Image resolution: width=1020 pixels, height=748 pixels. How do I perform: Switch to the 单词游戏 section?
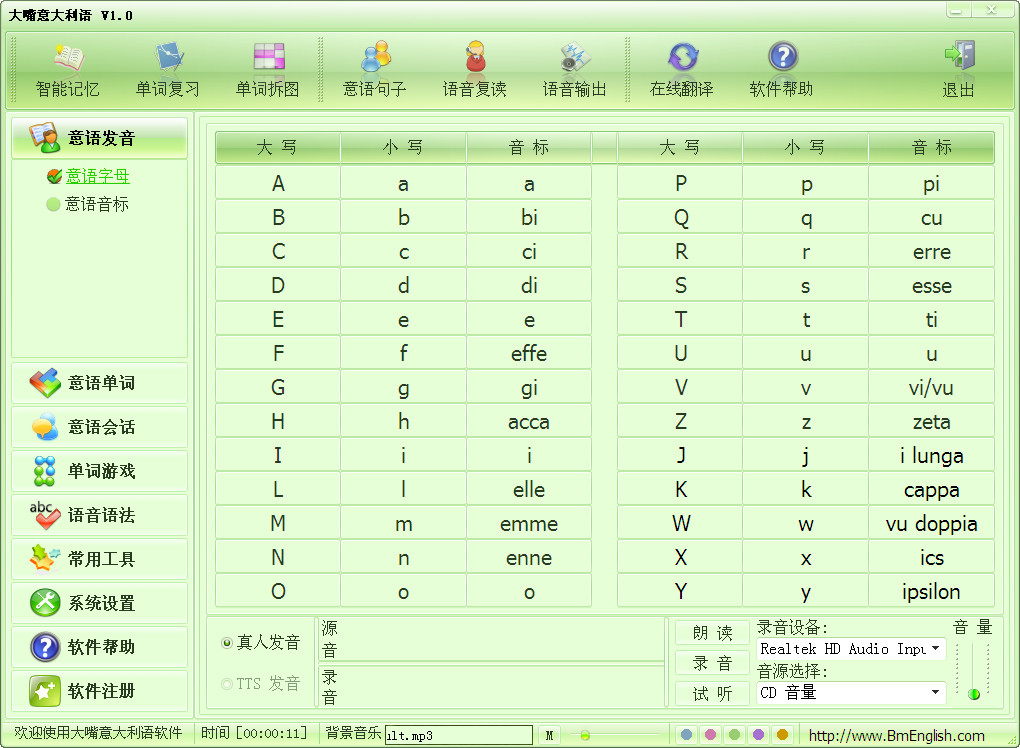tap(97, 470)
